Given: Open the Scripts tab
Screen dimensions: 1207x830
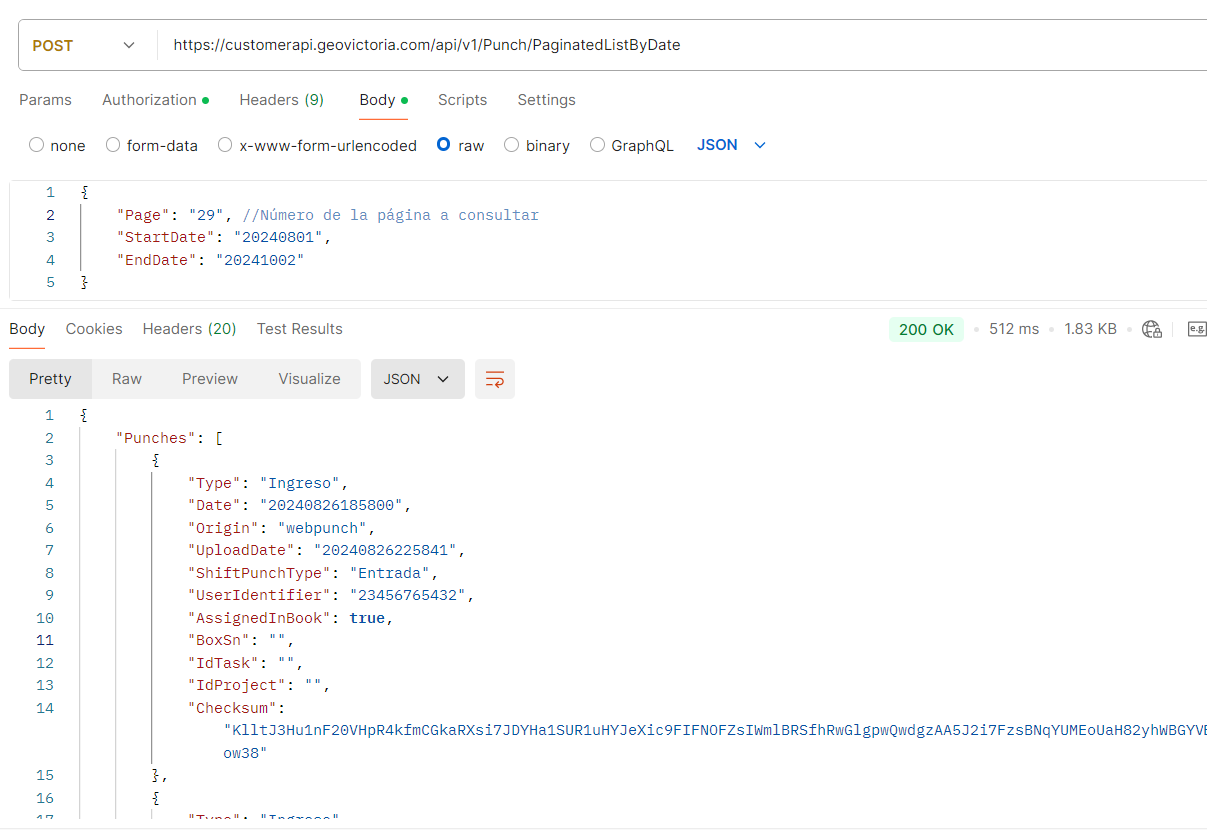Looking at the screenshot, I should 462,100.
